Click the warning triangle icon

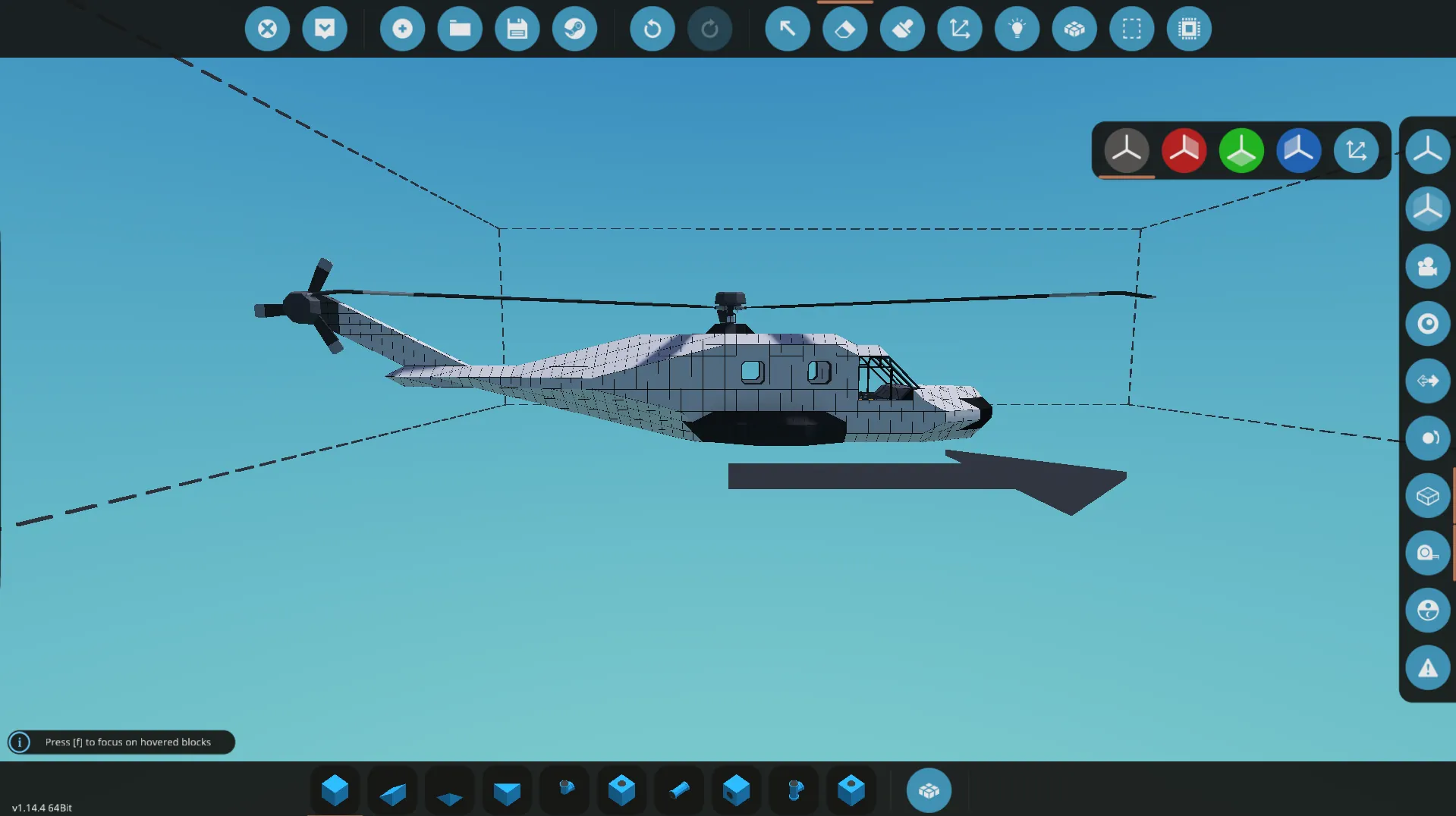point(1427,667)
